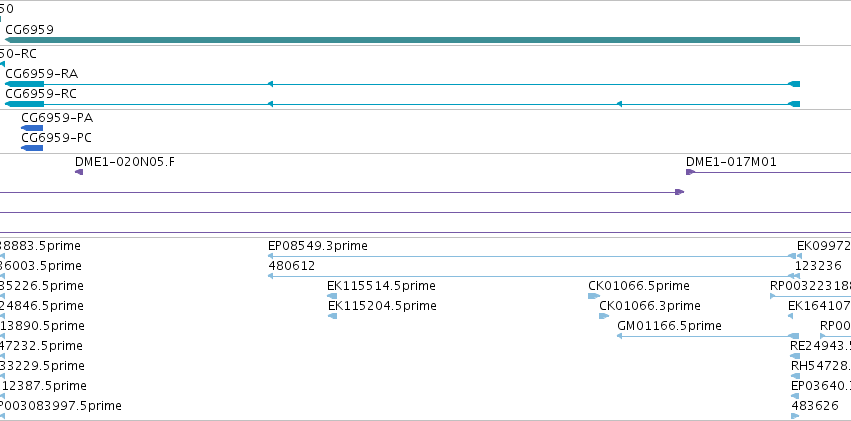
Task: Click the EK164107 feature label
Action: click(820, 306)
